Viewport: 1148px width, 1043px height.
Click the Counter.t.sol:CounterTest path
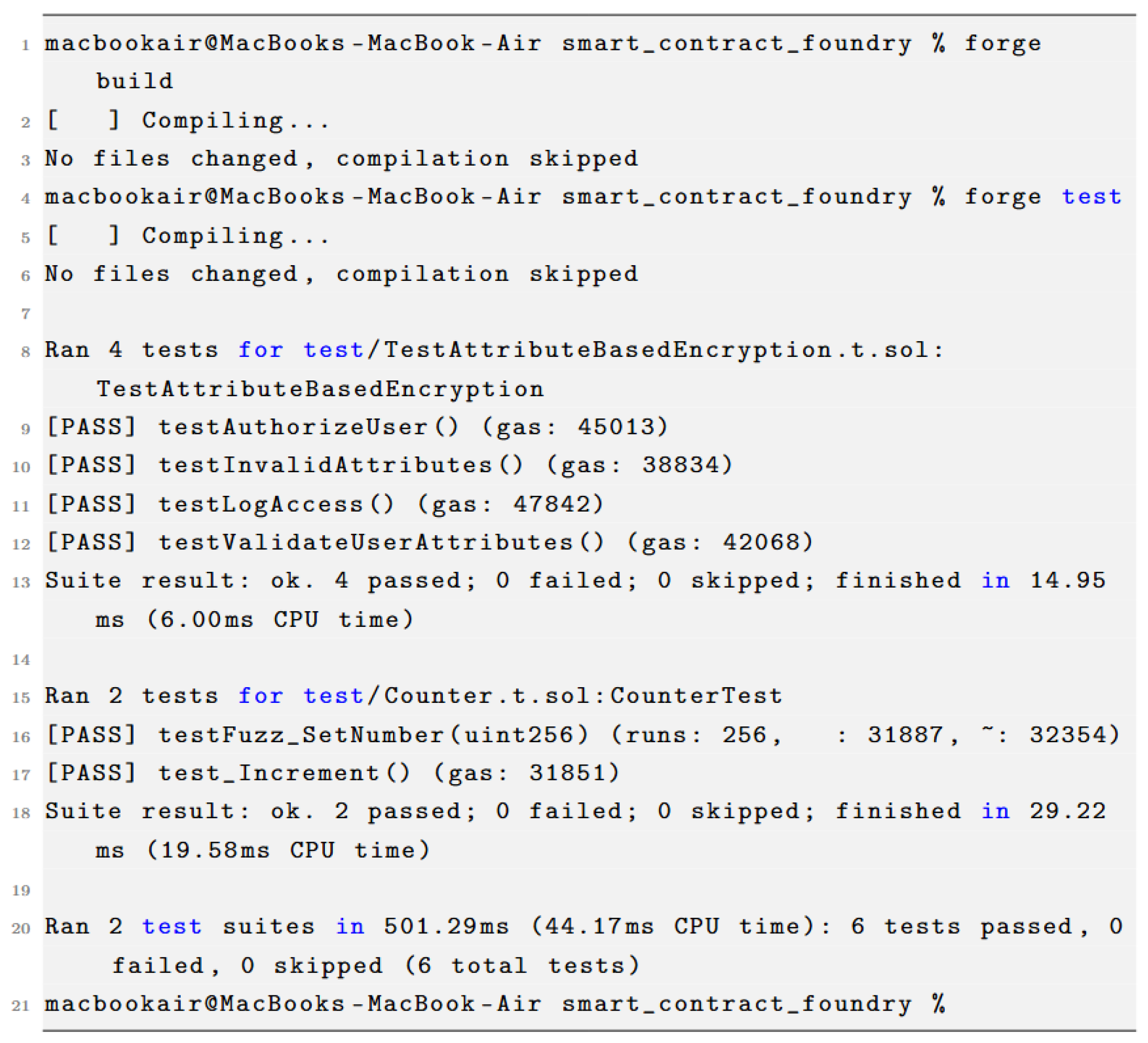coord(583,696)
